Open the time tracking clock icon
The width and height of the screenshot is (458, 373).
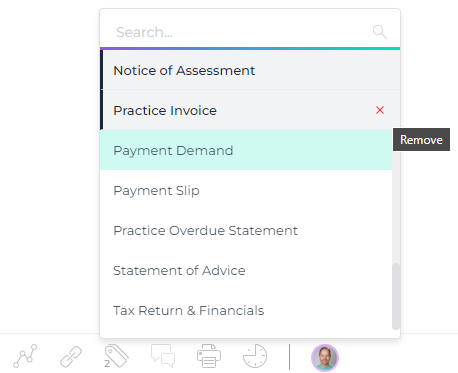click(255, 356)
